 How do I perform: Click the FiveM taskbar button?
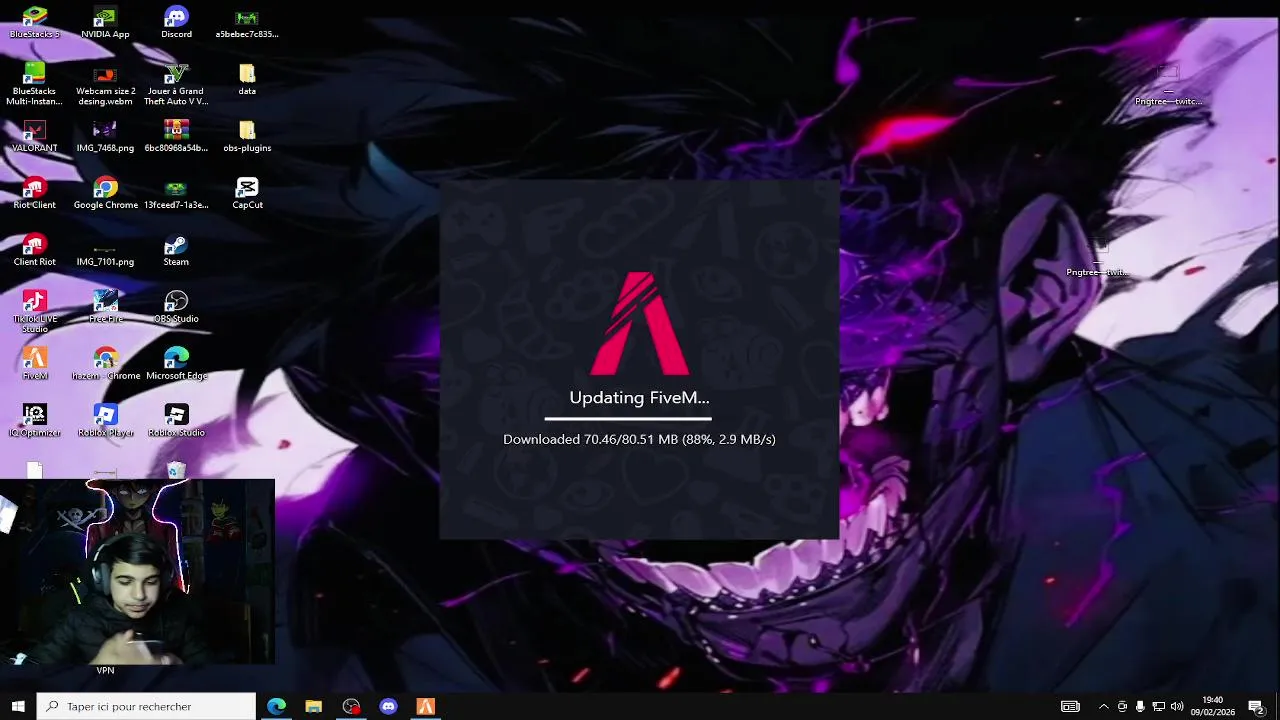click(426, 706)
